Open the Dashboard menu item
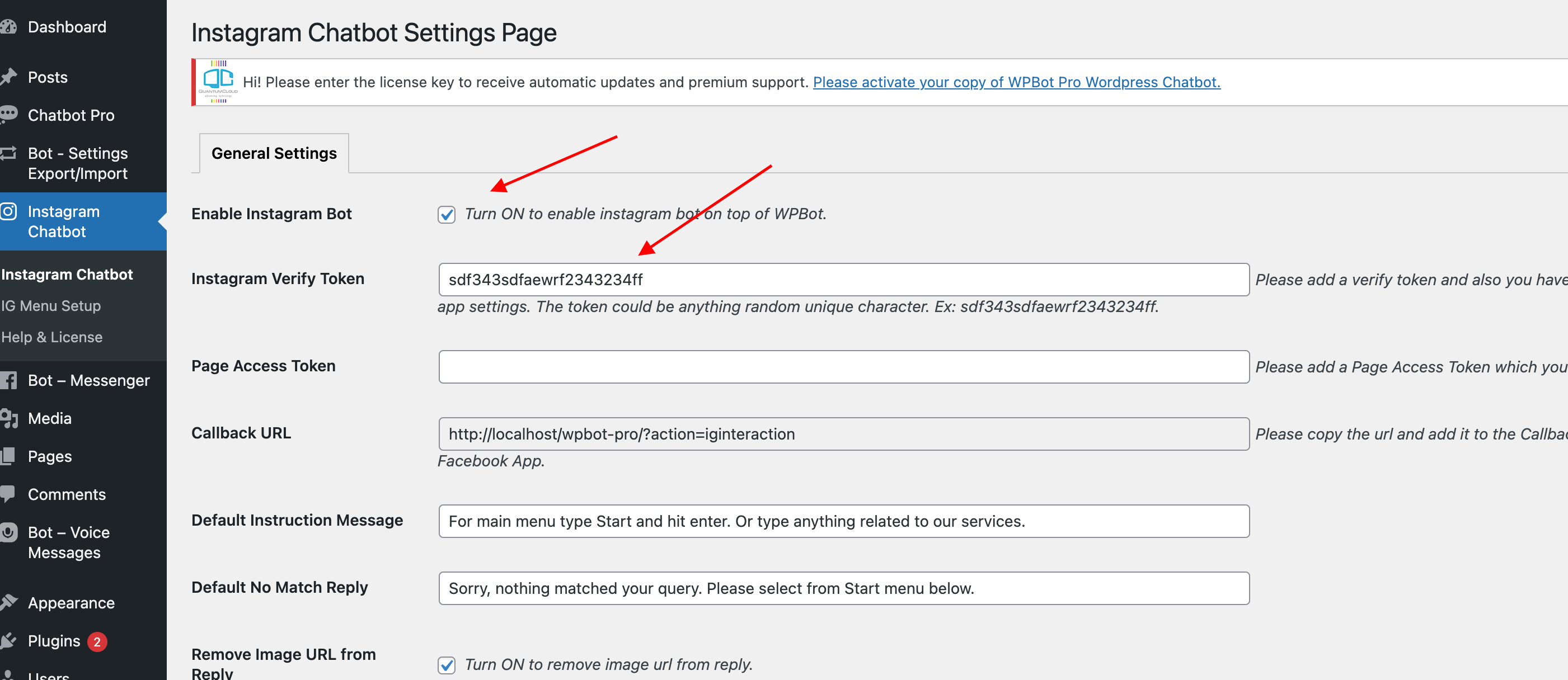Screen dimensions: 1568x680 point(67,27)
